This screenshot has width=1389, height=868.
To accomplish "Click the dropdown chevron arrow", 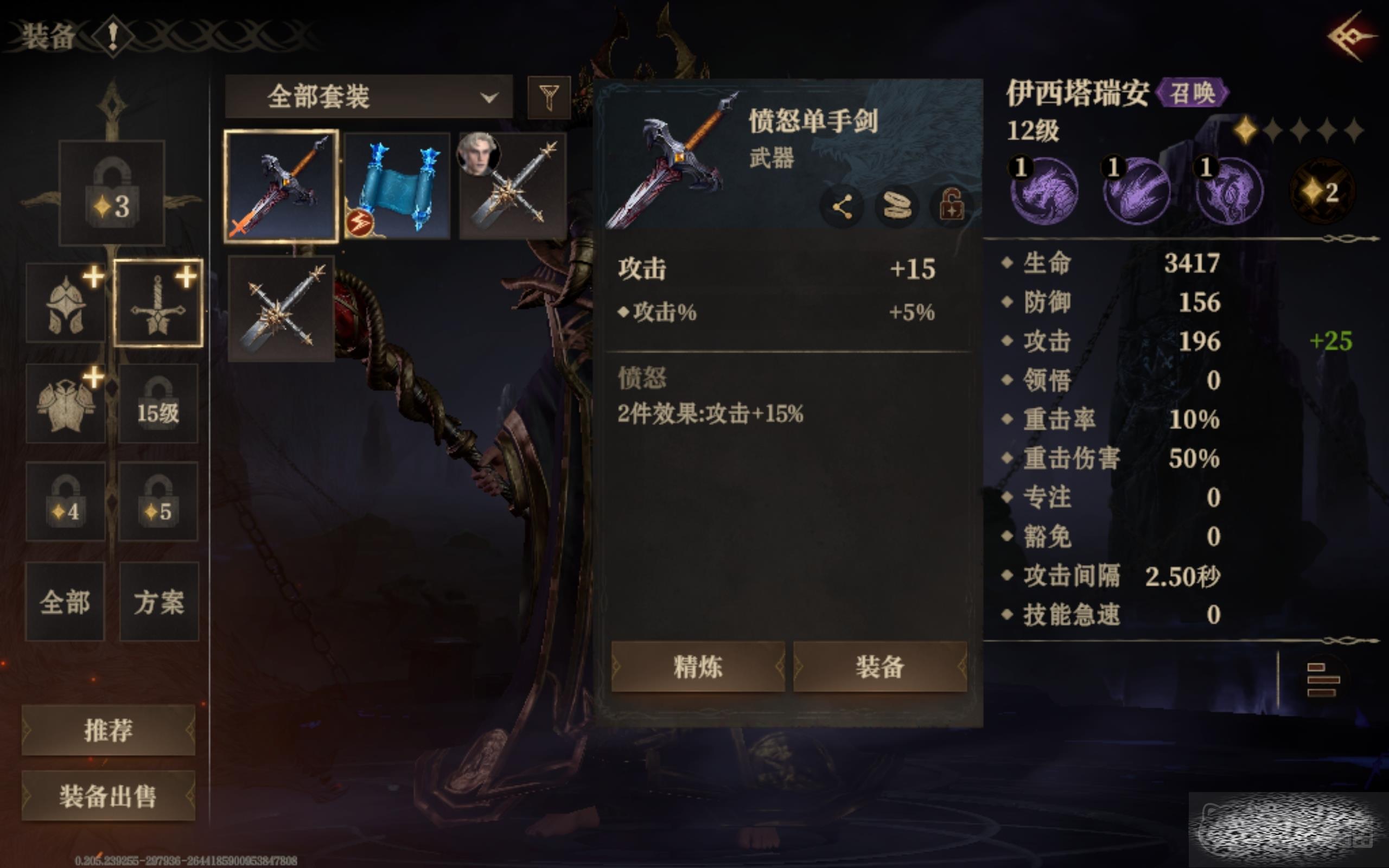I will pyautogui.click(x=489, y=97).
